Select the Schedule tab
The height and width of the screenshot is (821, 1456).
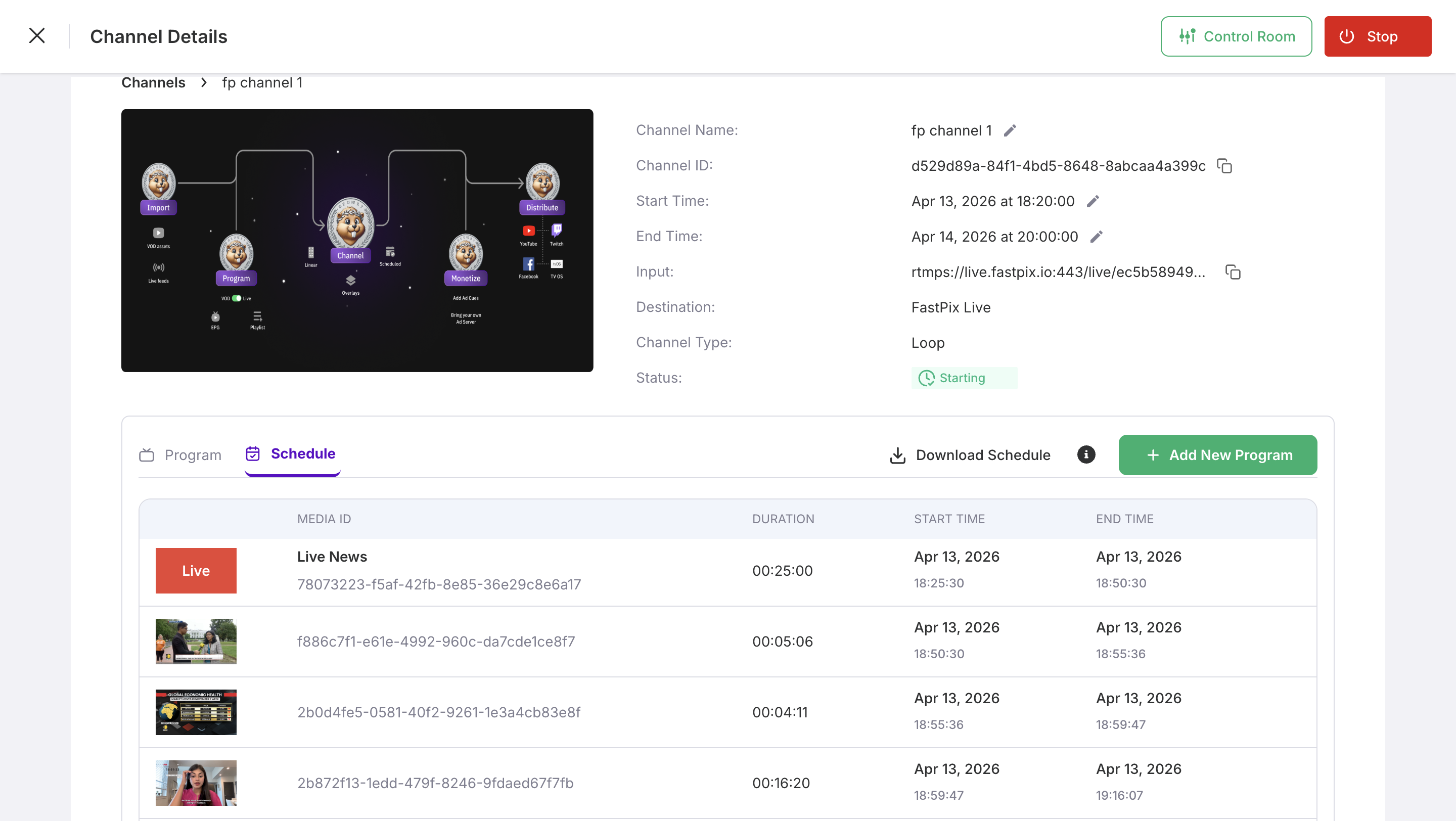click(291, 454)
